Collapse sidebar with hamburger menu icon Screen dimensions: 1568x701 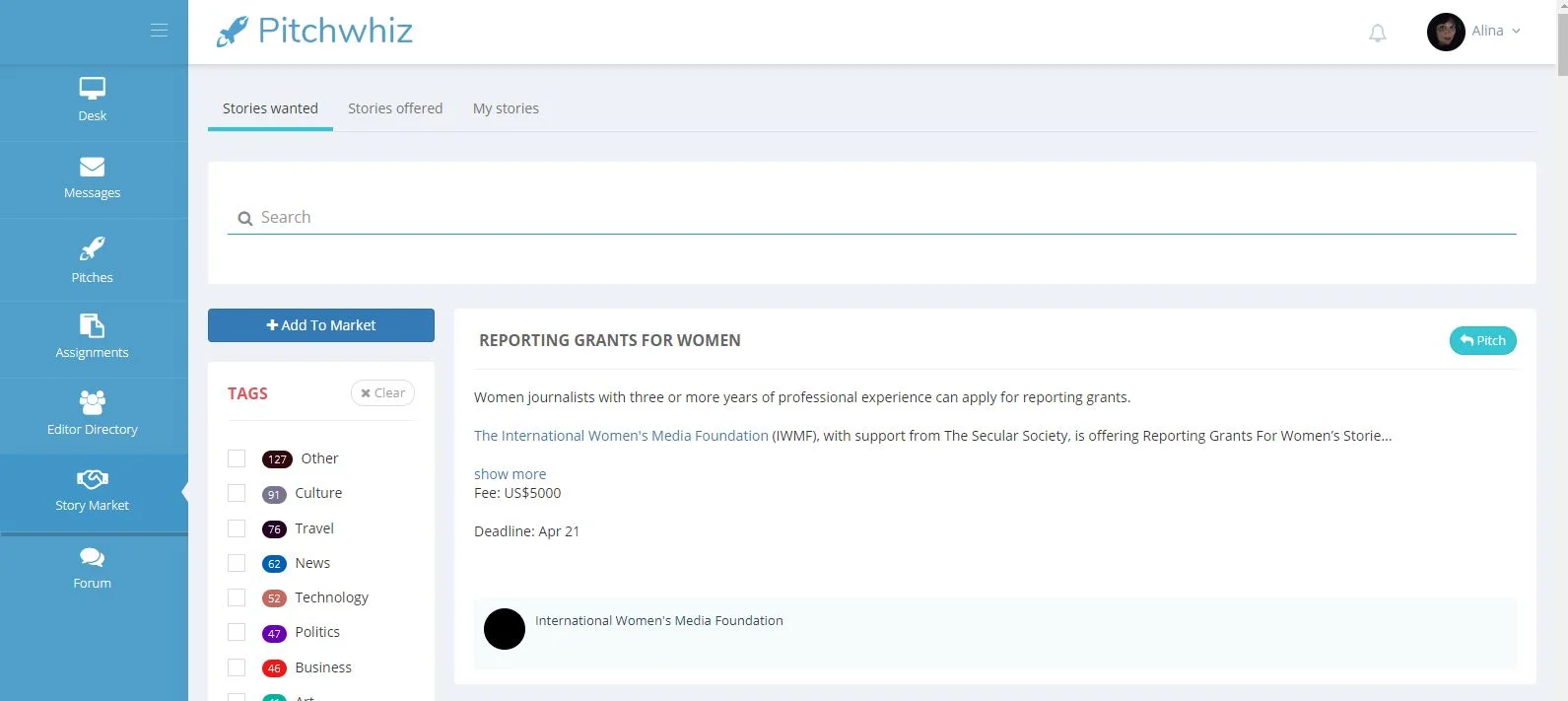(159, 31)
